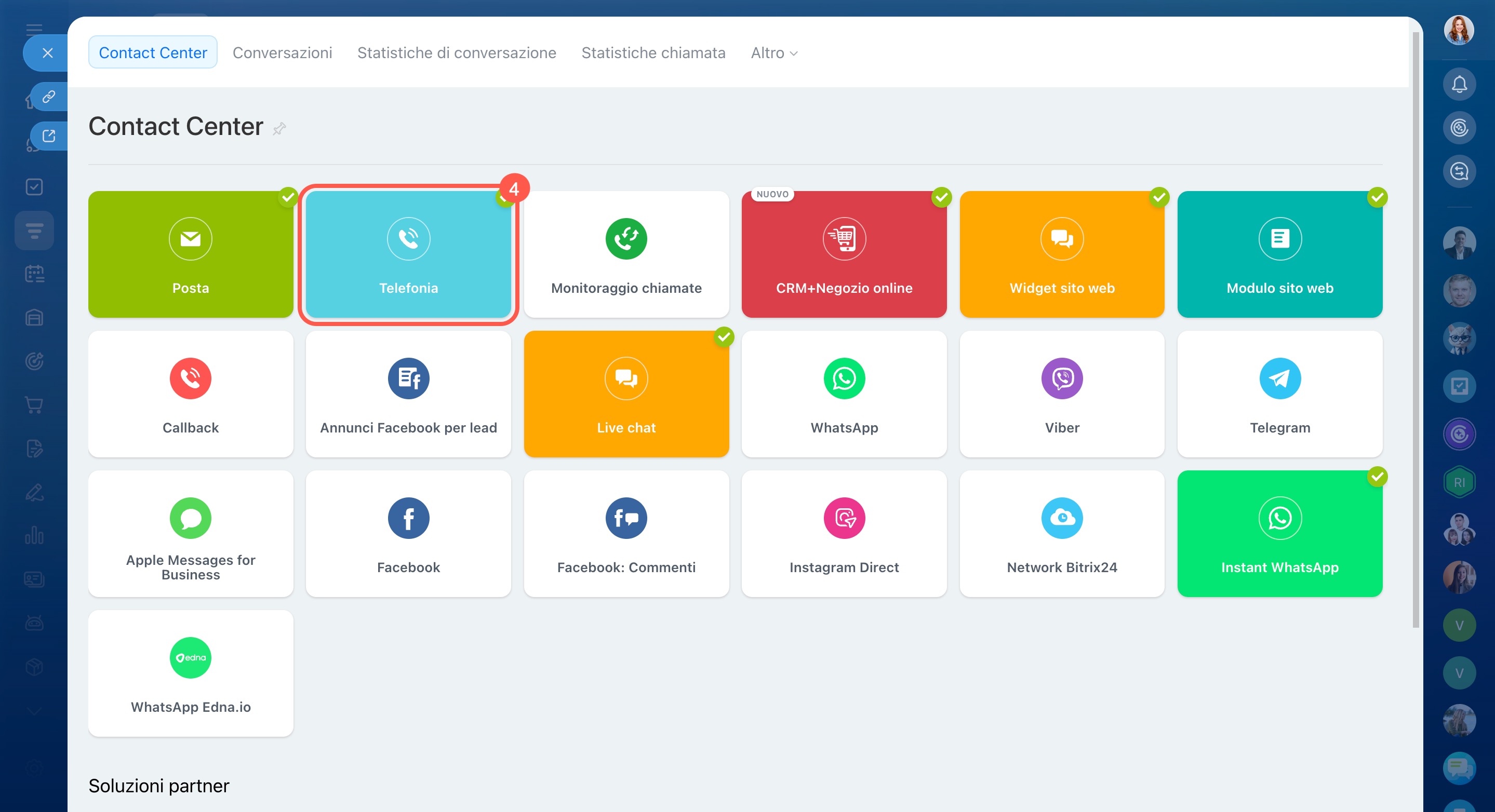Open the Telegram channel tile
This screenshot has height=812, width=1495.
[1279, 394]
